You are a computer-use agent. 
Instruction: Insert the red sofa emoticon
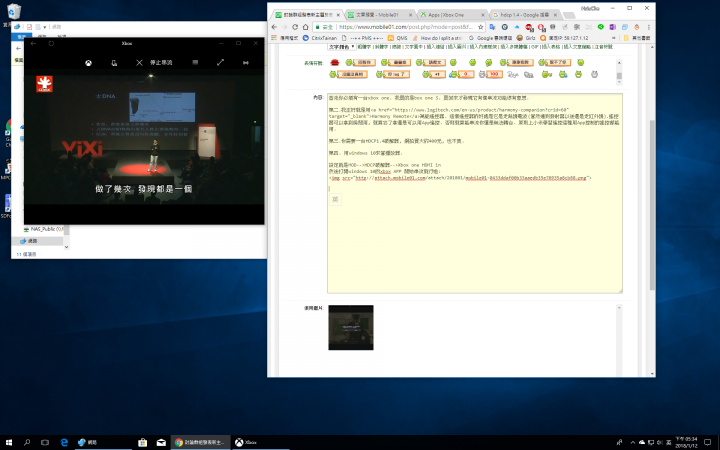point(334,62)
